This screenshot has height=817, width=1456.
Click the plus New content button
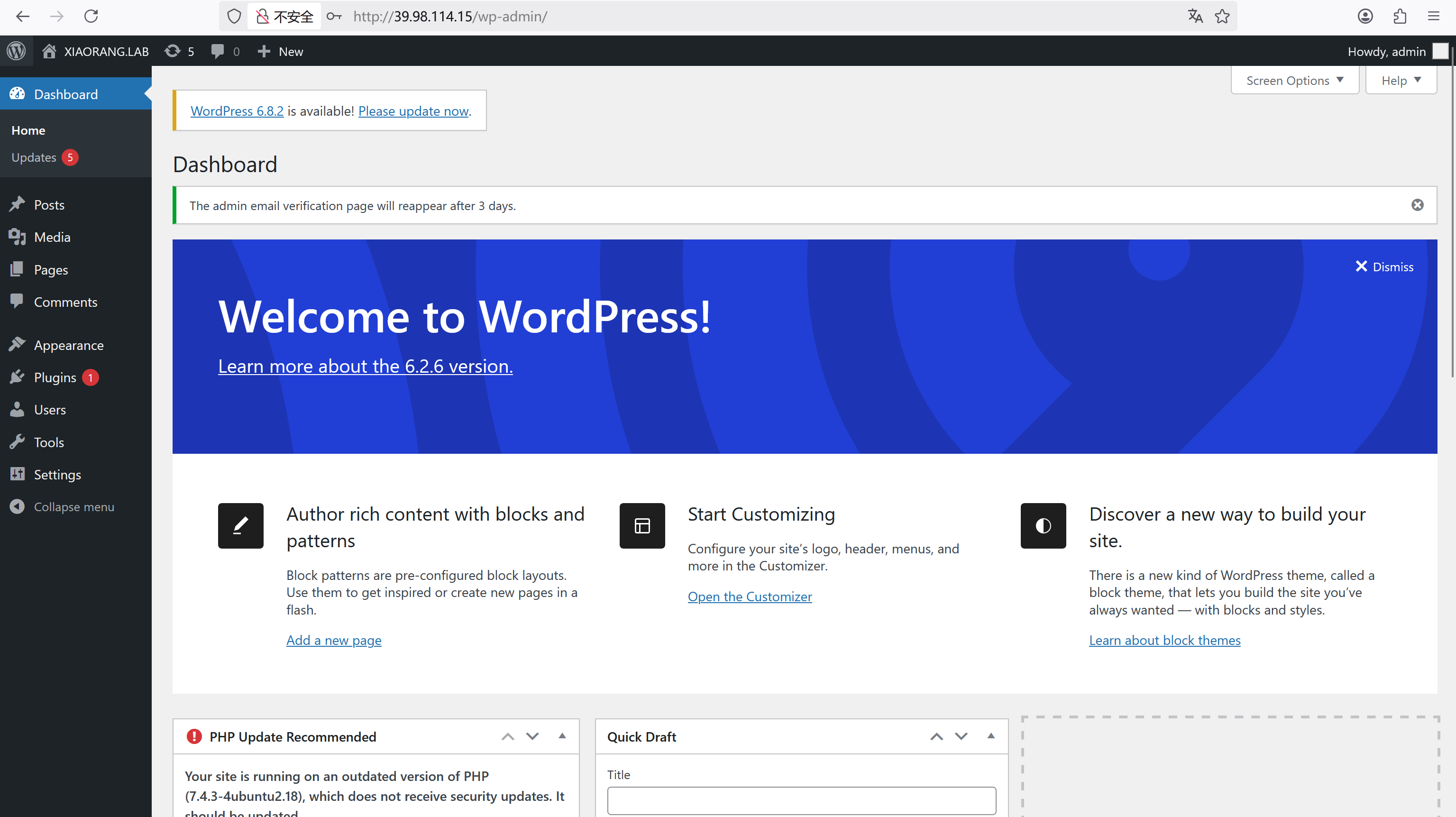pos(280,51)
